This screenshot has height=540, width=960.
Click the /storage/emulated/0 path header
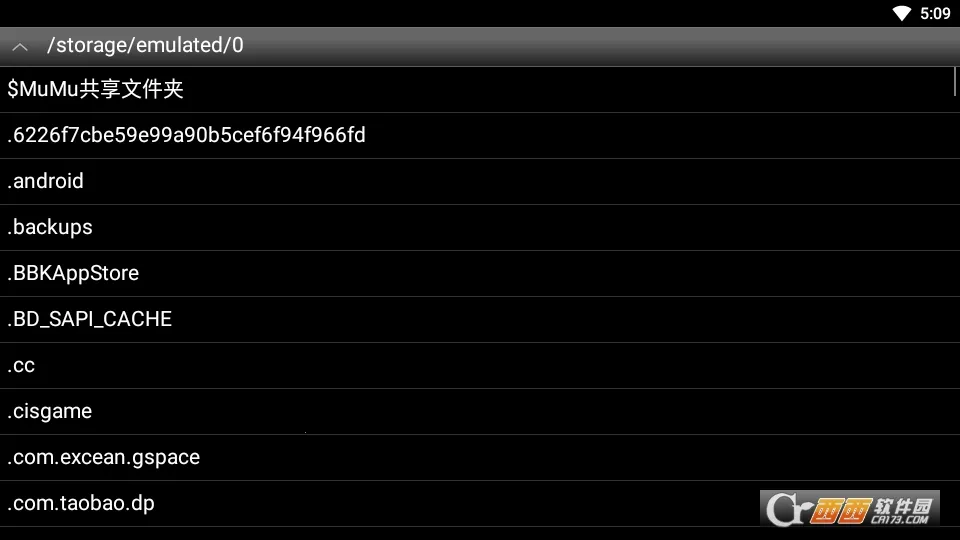145,45
